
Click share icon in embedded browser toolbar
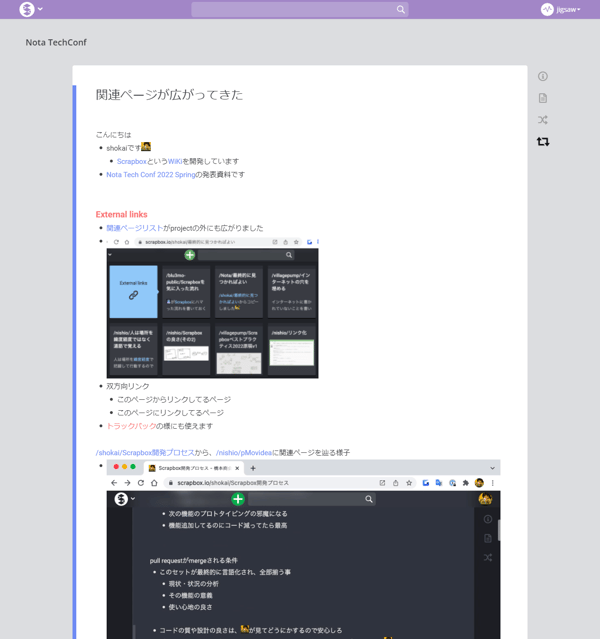[395, 483]
